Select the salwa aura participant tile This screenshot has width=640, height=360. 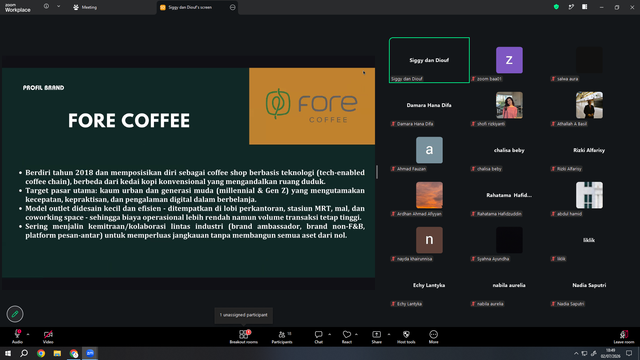tap(589, 60)
